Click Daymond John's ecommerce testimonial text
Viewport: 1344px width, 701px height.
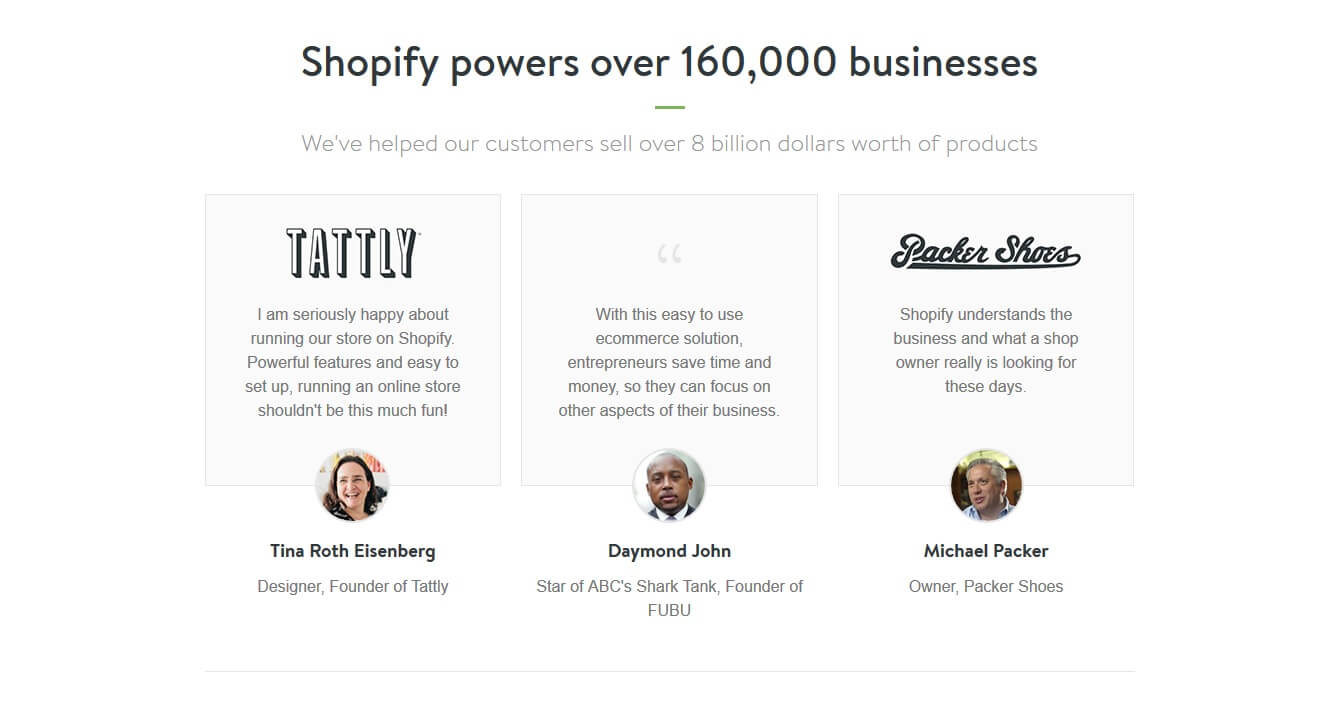[x=669, y=362]
